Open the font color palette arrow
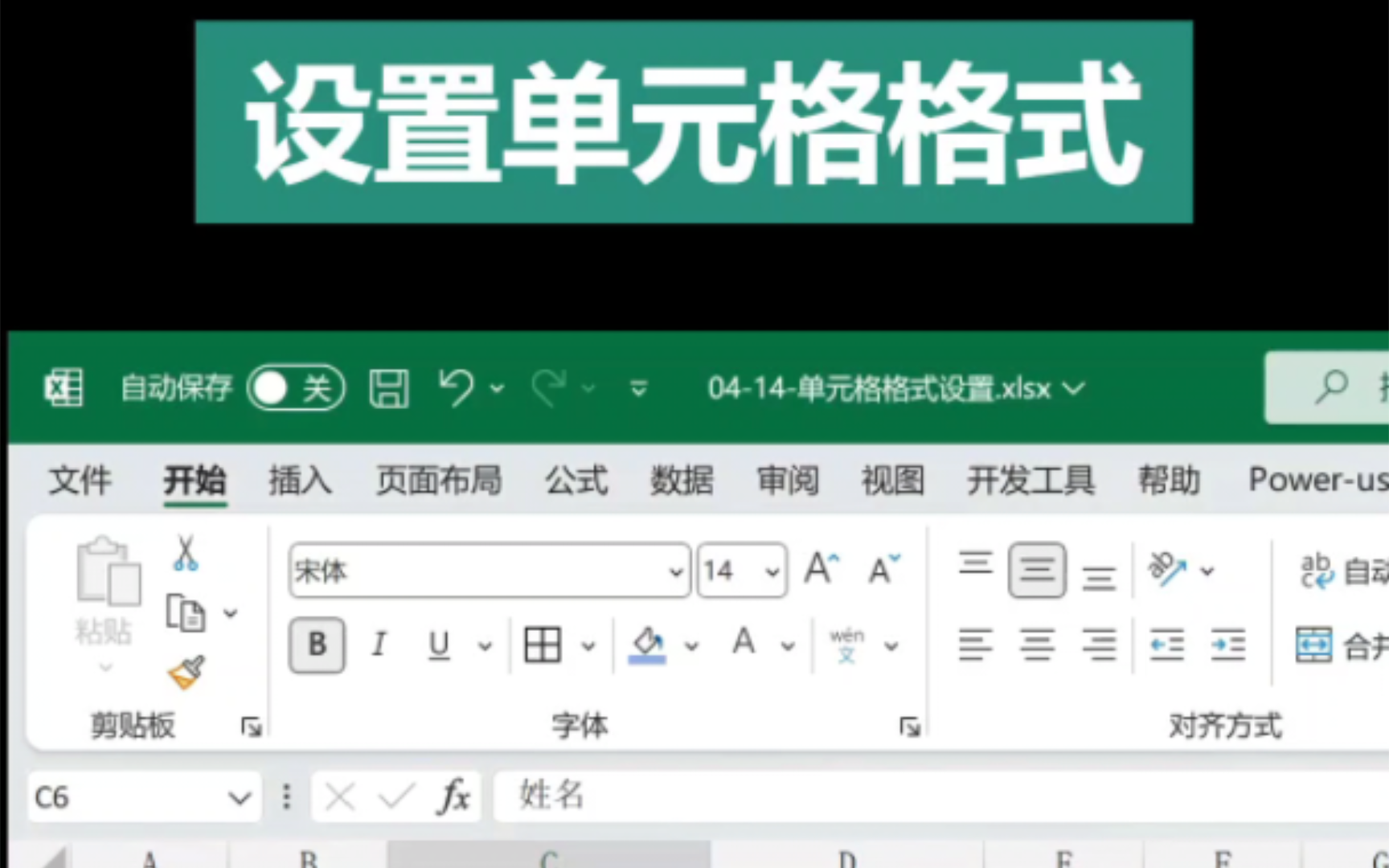Image resolution: width=1389 pixels, height=868 pixels. (788, 646)
